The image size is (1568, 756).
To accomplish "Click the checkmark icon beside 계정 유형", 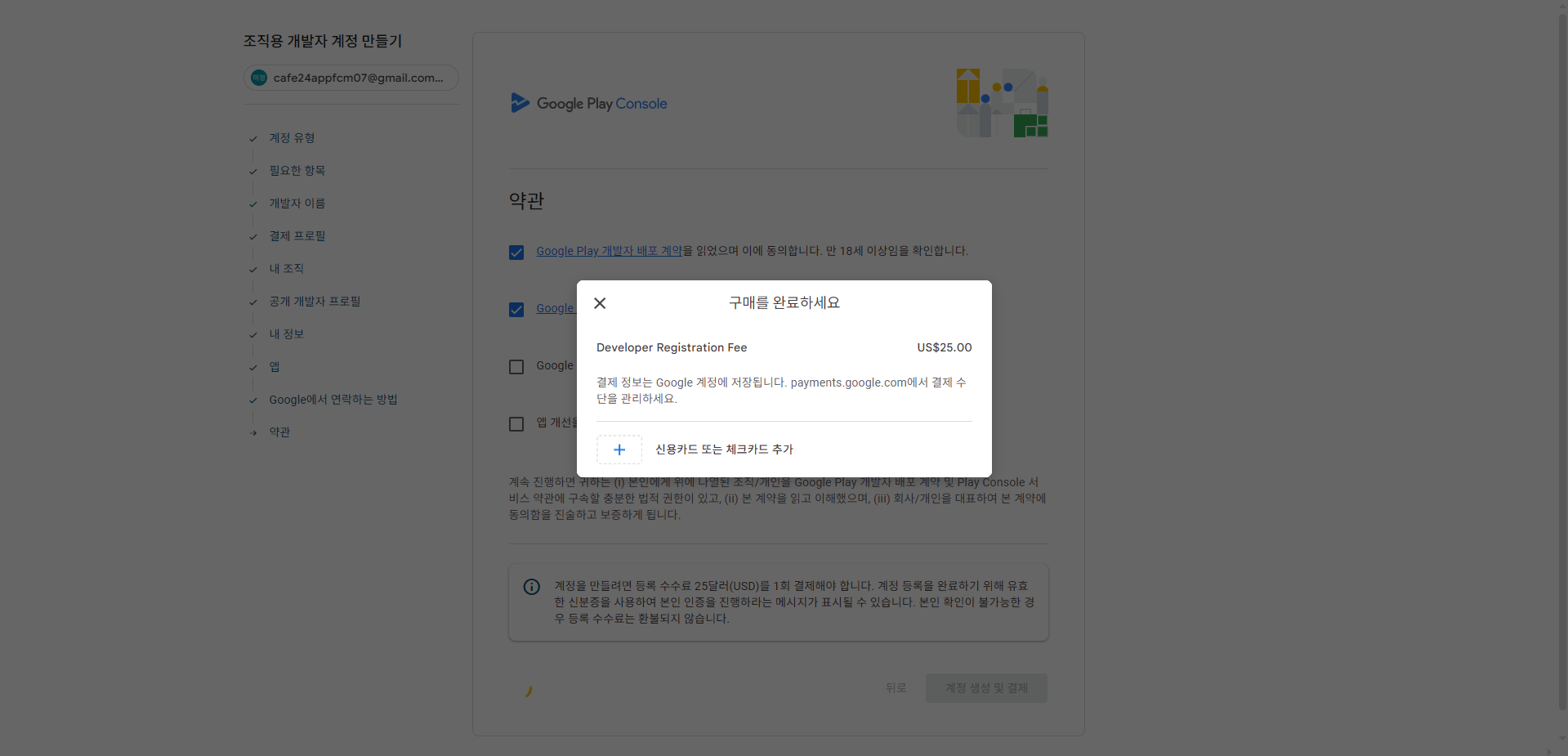I will click(253, 139).
